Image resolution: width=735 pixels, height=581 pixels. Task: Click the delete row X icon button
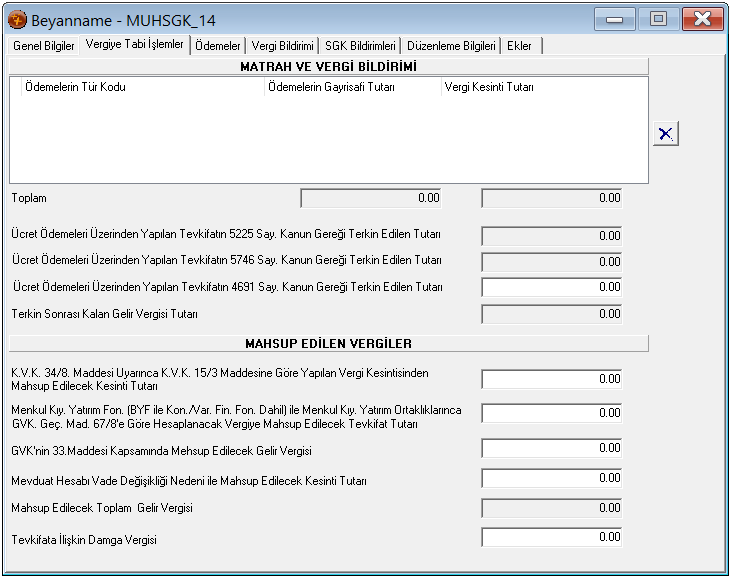666,134
